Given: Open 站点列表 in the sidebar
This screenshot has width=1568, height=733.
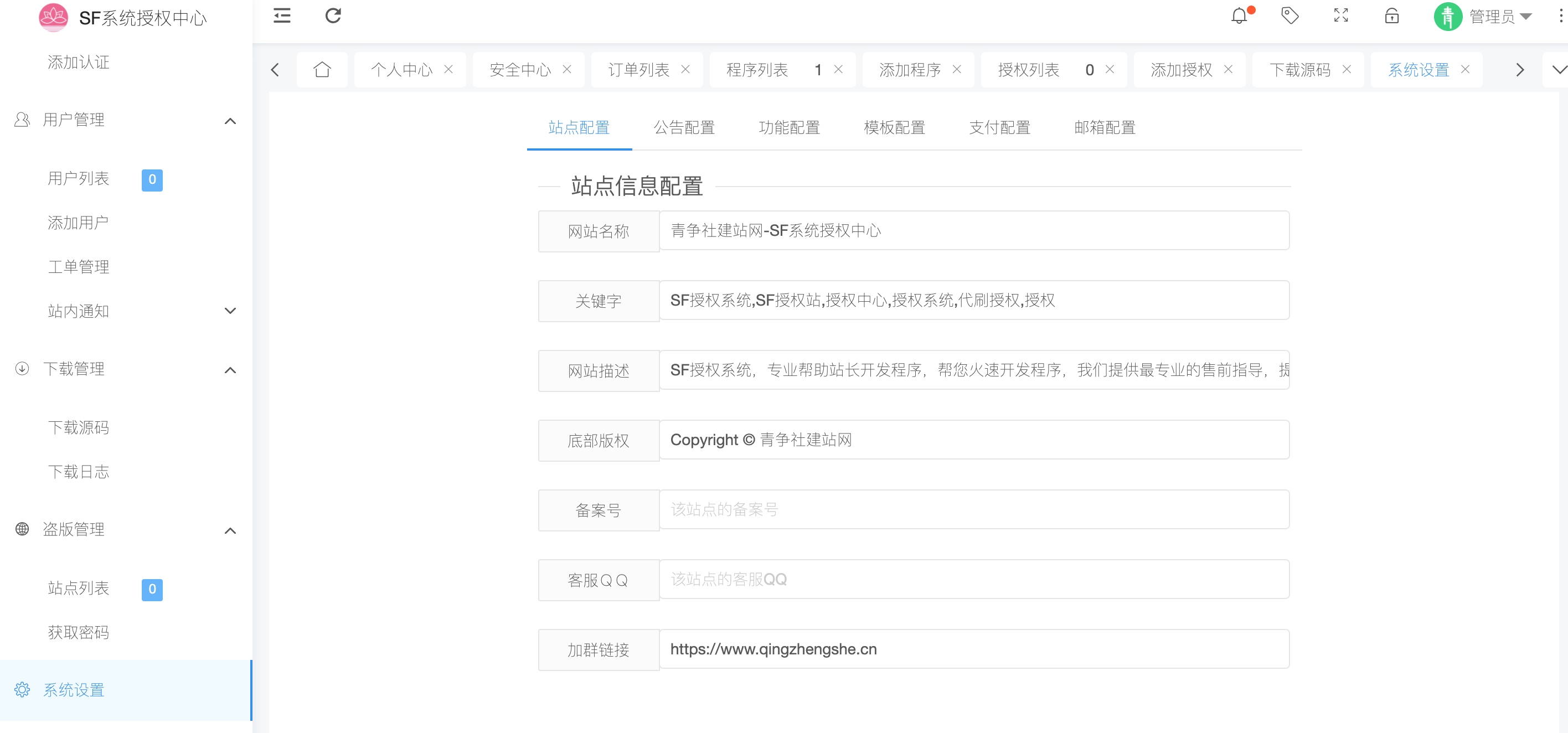Looking at the screenshot, I should pyautogui.click(x=79, y=588).
